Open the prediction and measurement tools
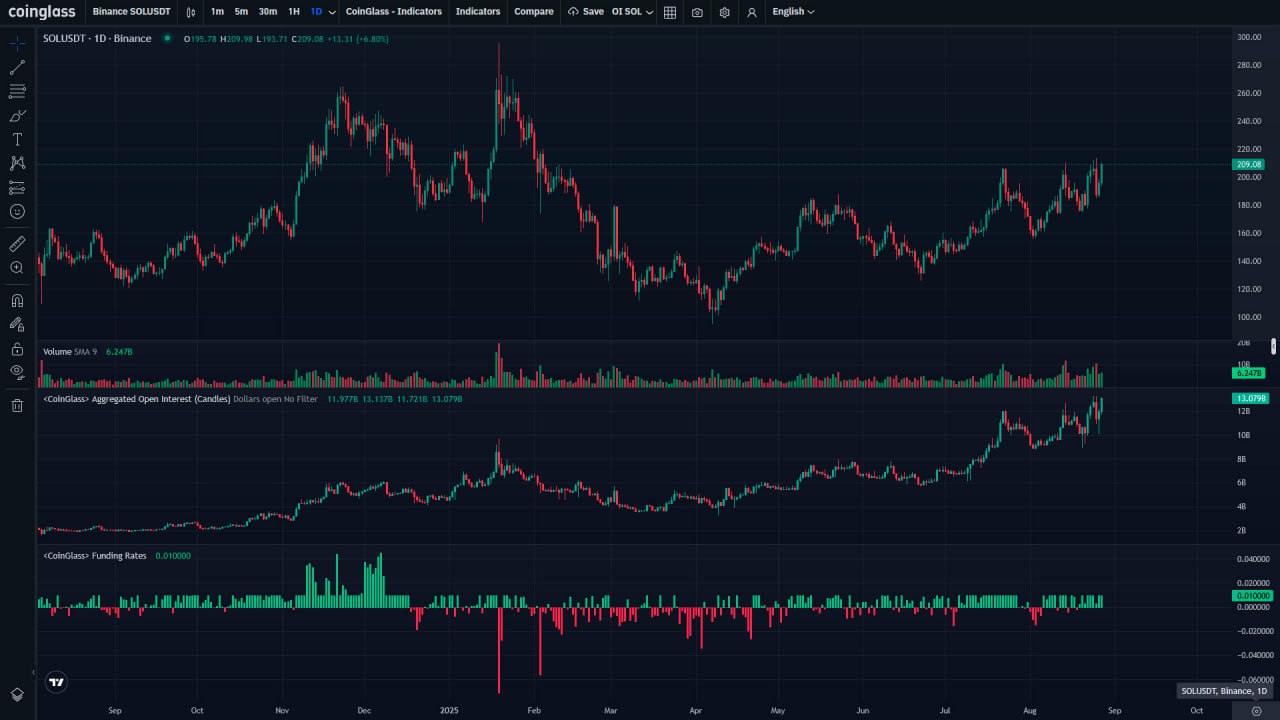This screenshot has height=720, width=1280. 17,187
